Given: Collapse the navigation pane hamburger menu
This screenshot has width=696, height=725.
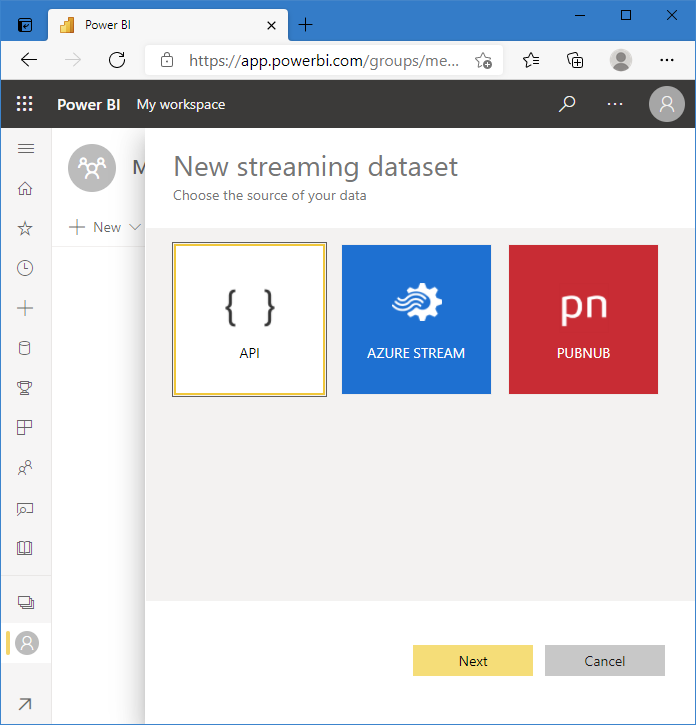Looking at the screenshot, I should click(26, 148).
